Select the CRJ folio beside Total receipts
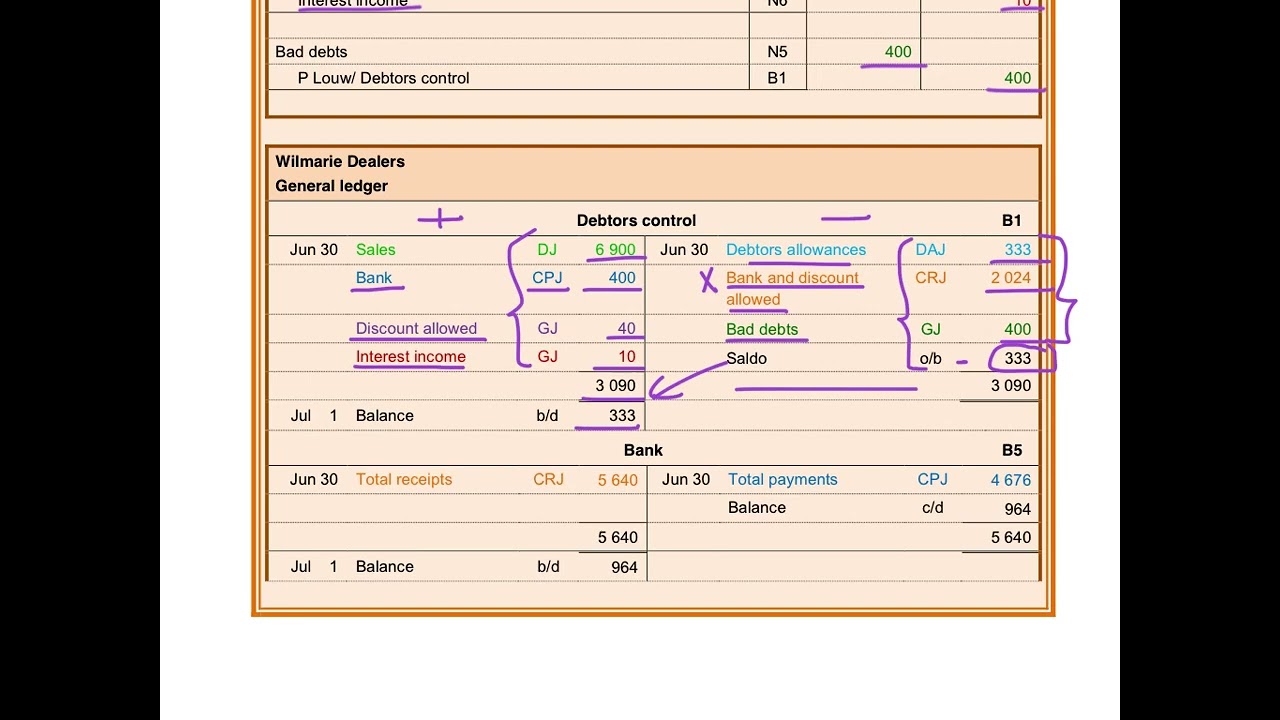Image resolution: width=1280 pixels, height=720 pixels. 548,479
